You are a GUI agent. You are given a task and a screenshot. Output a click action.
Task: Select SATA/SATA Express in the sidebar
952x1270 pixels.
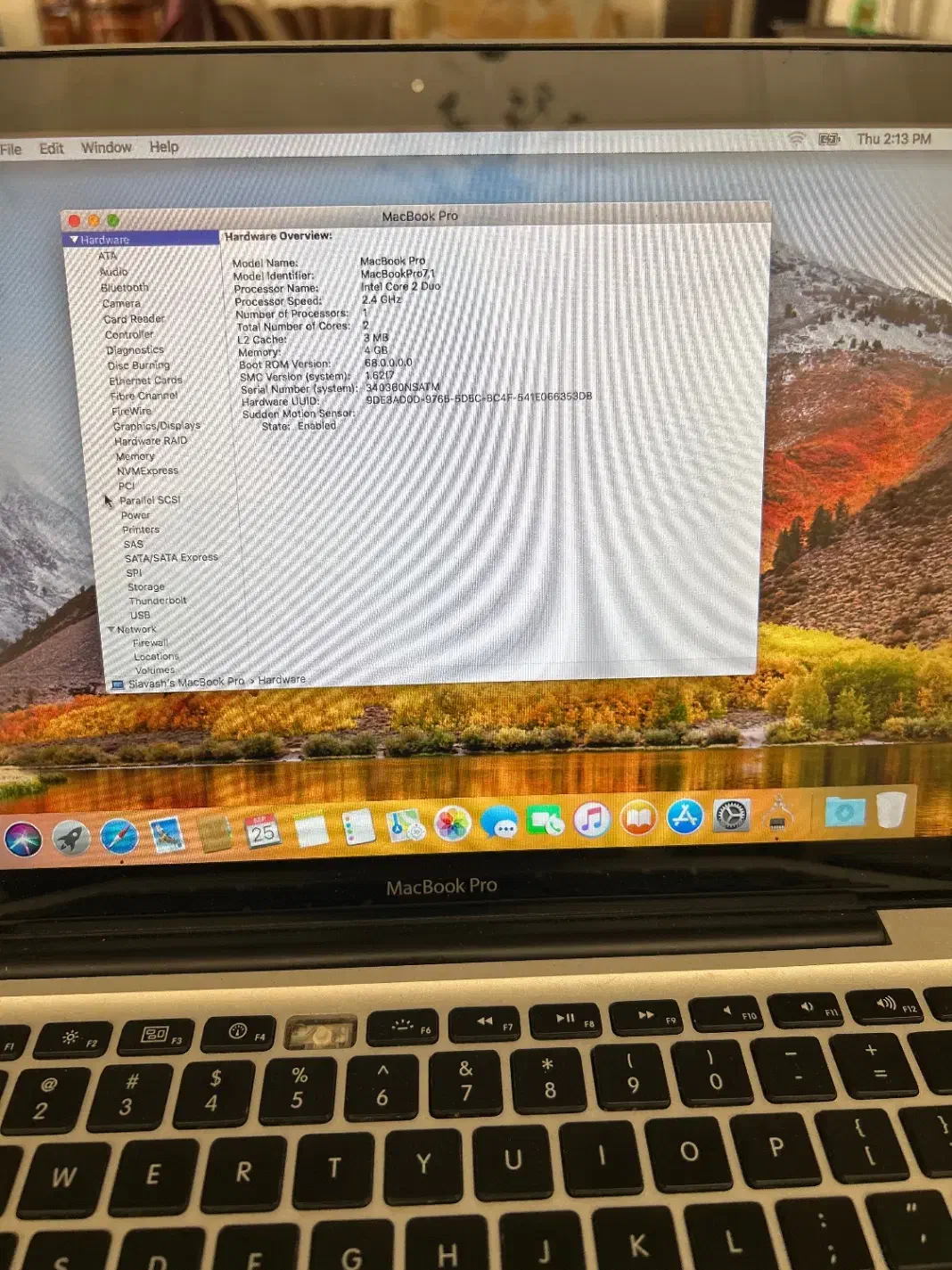pyautogui.click(x=171, y=558)
